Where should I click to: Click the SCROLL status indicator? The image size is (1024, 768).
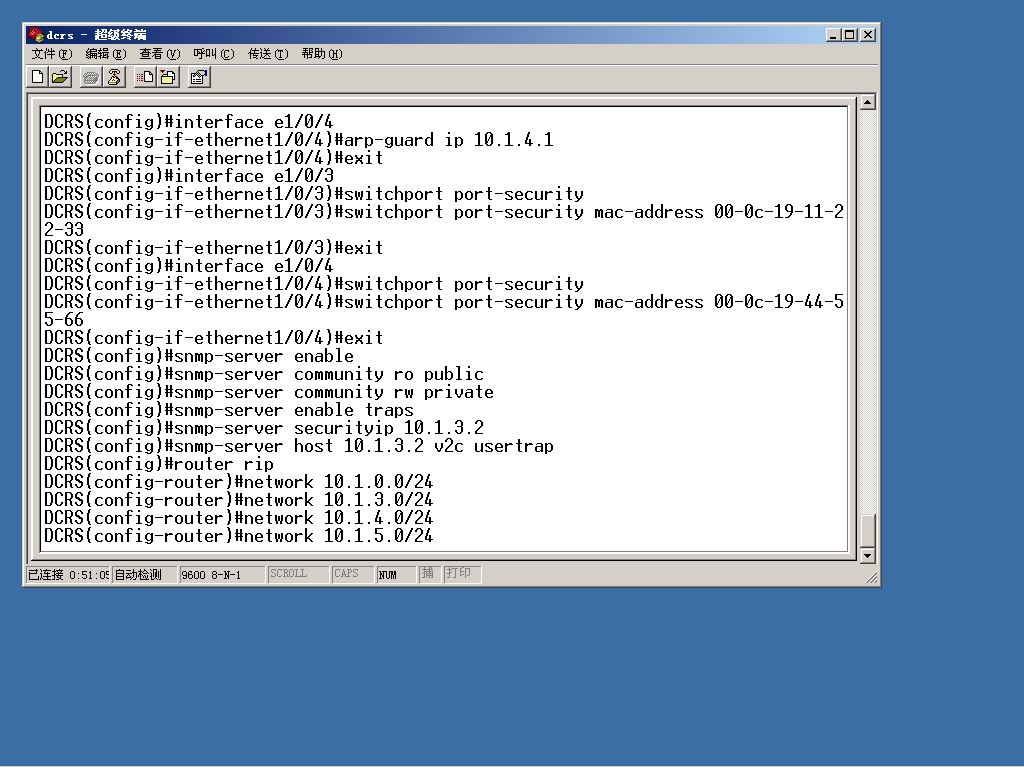[x=298, y=574]
